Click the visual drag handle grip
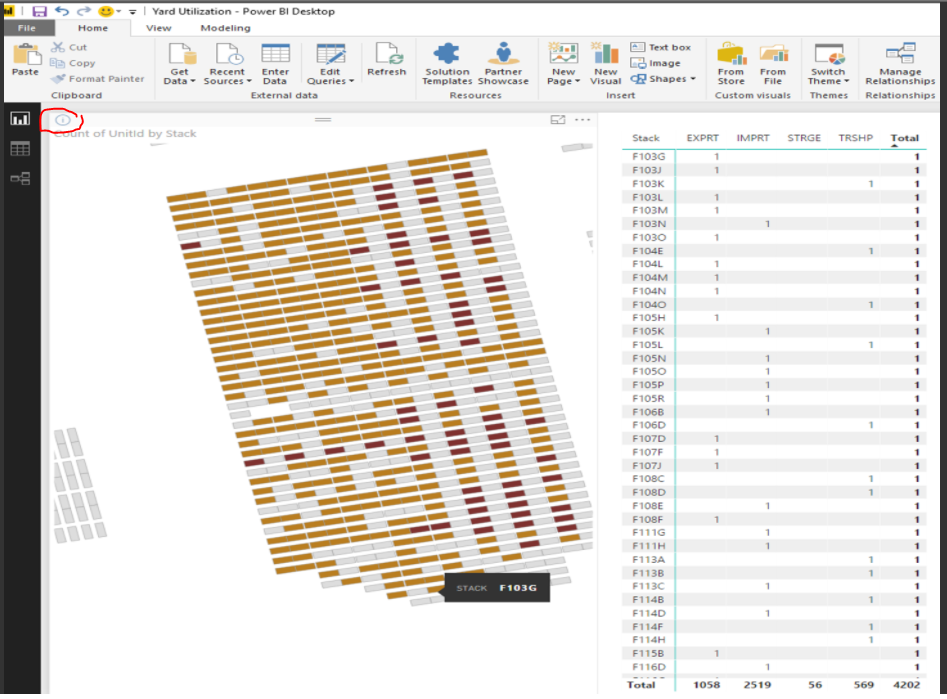The width and height of the screenshot is (947, 699). point(323,120)
